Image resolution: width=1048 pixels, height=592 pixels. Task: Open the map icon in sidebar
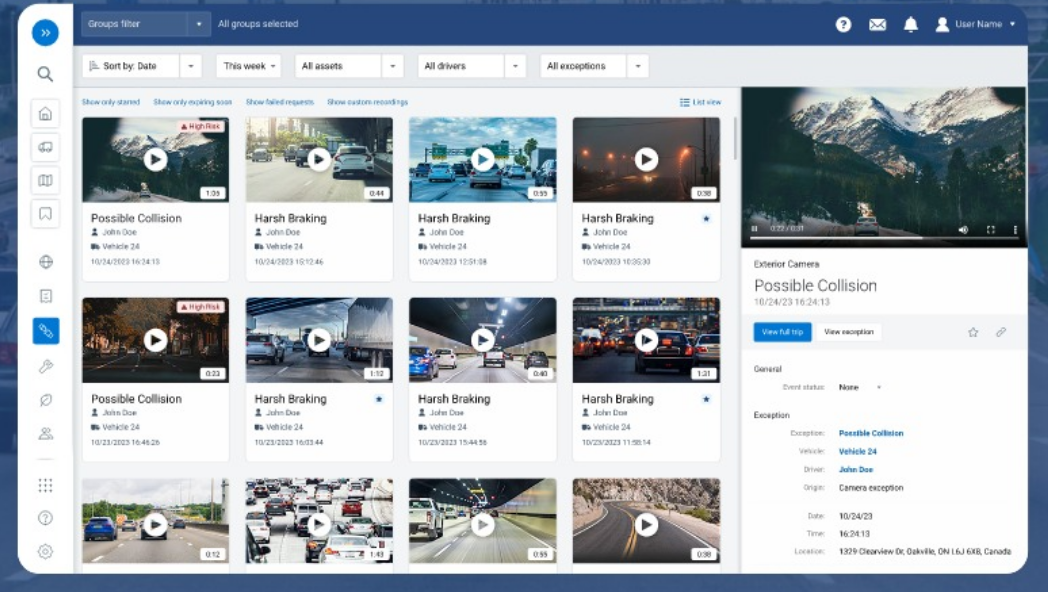[45, 181]
